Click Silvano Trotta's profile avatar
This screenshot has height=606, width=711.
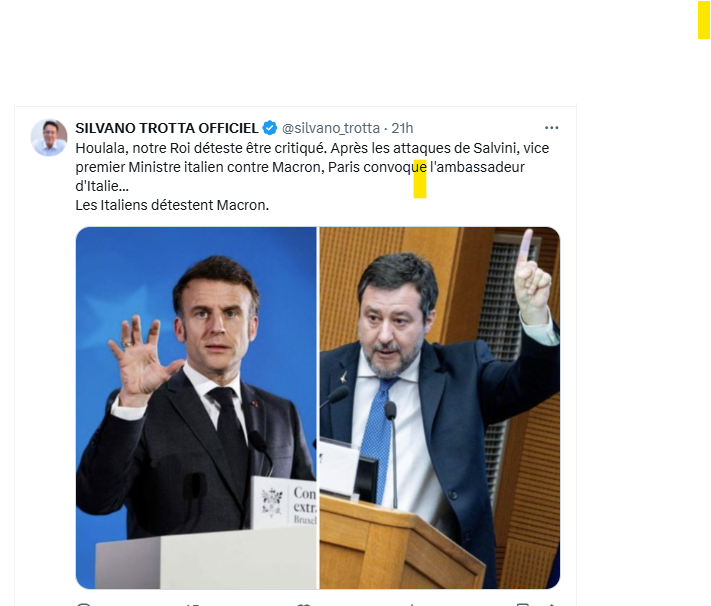(x=49, y=137)
